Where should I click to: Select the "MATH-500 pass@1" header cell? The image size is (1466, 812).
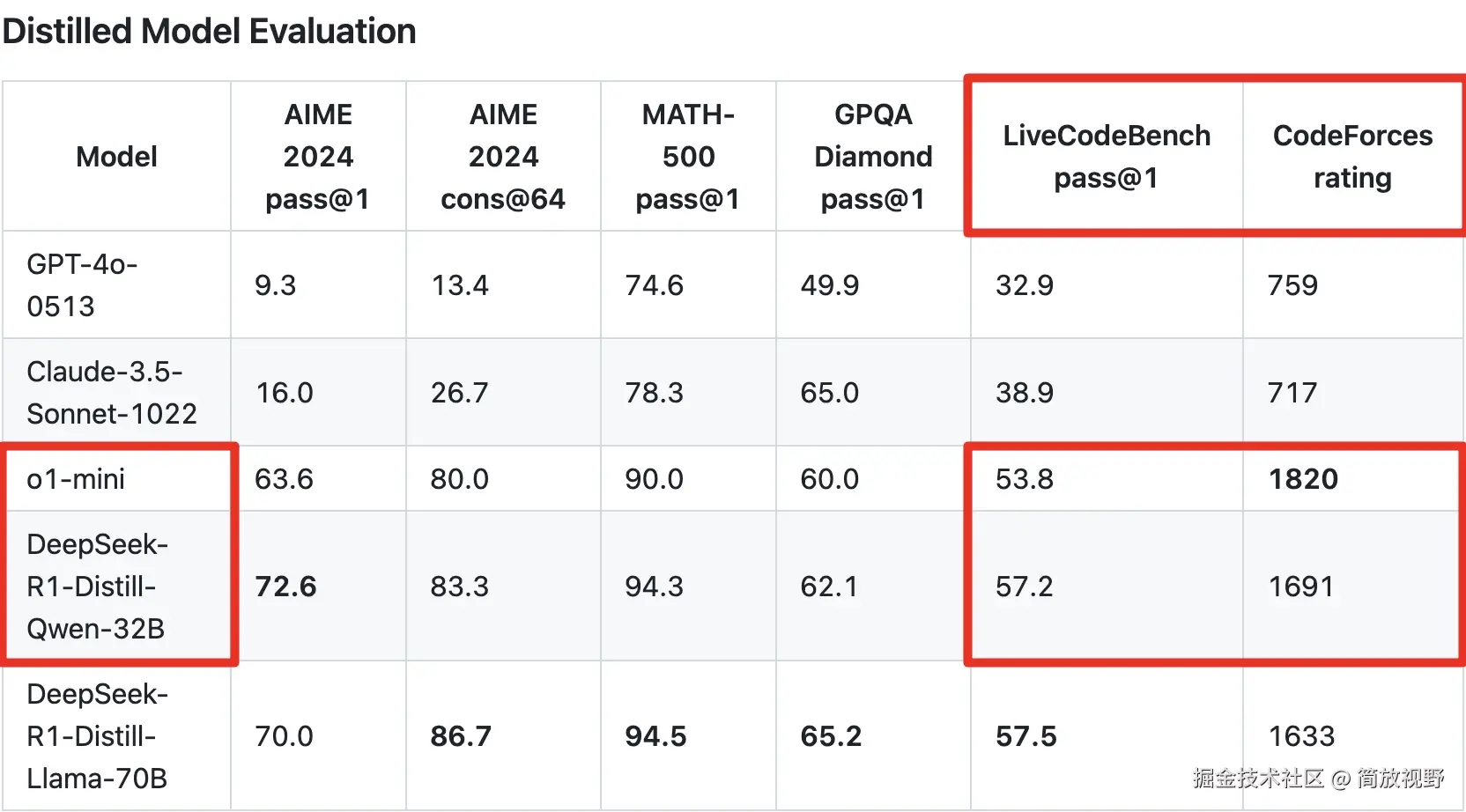(688, 157)
